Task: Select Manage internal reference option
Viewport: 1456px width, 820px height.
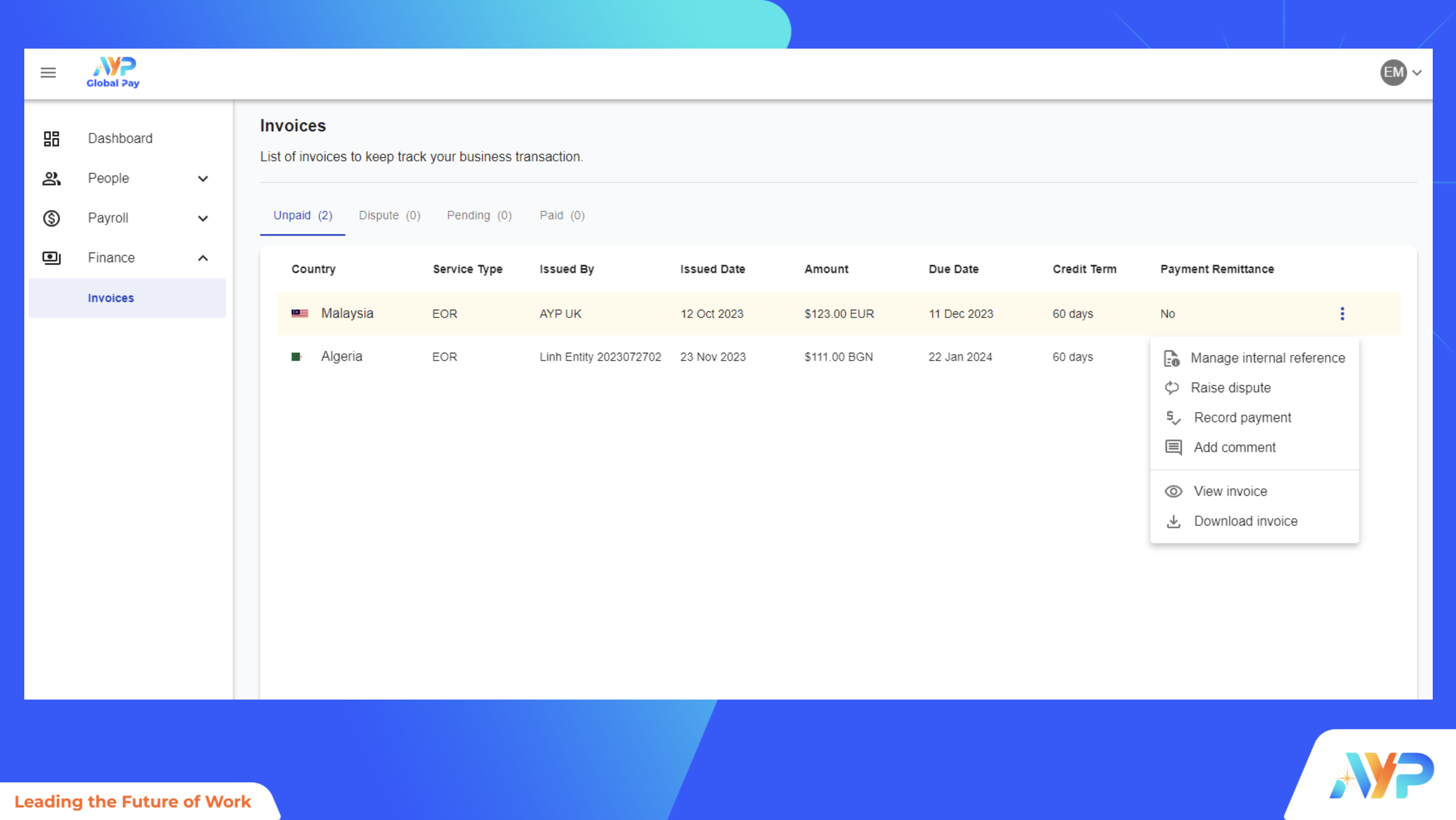Action: (1267, 358)
